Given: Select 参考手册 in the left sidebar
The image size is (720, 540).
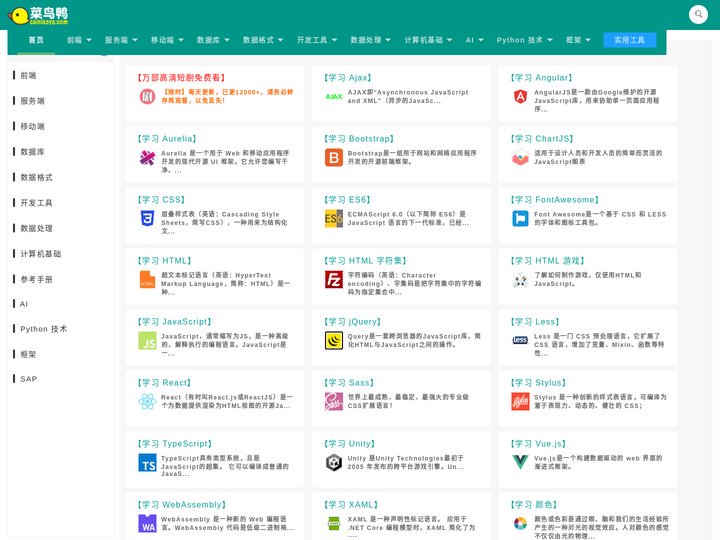Looking at the screenshot, I should point(36,279).
